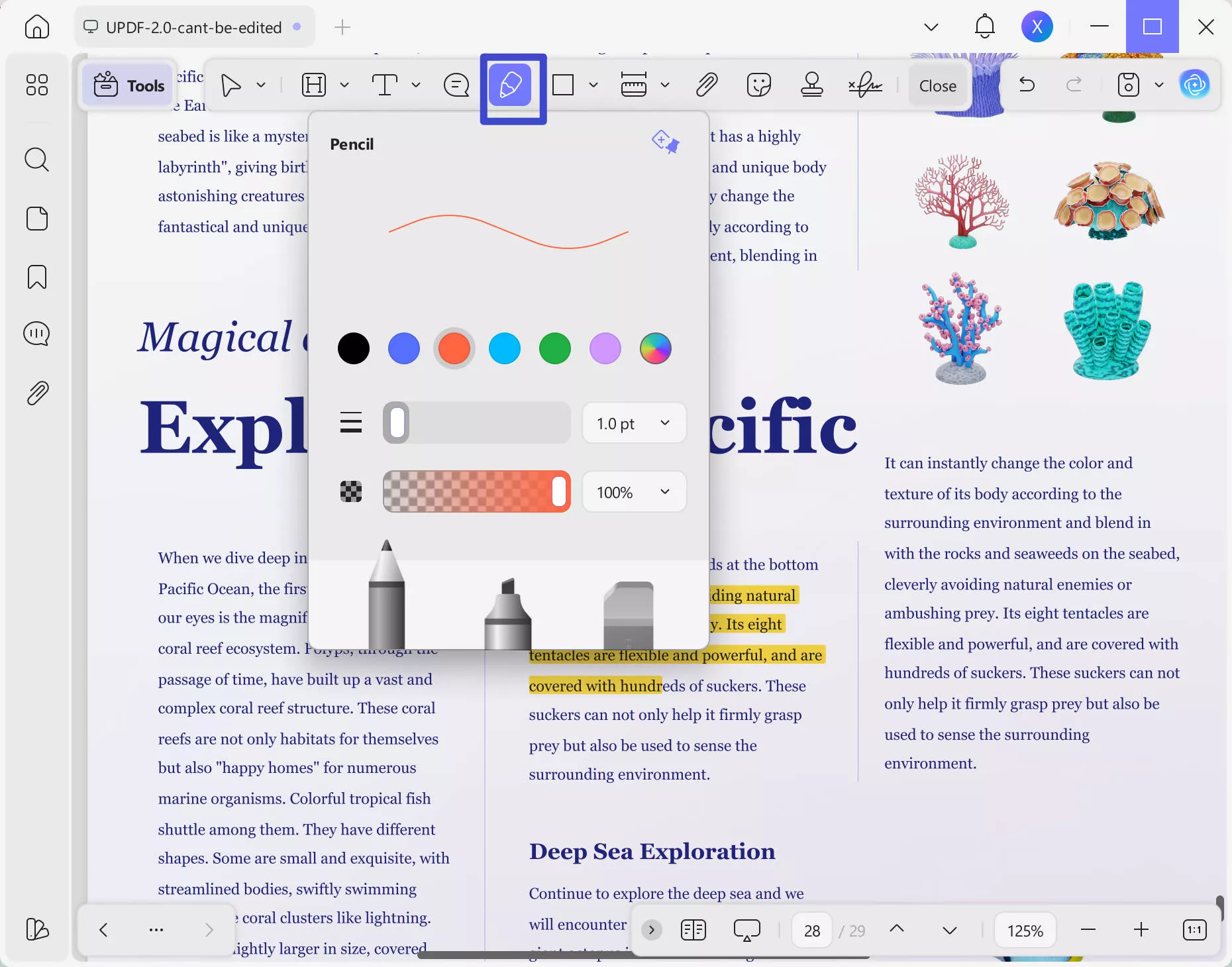Click the save icon in toolbar
This screenshot has height=967, width=1232.
click(1129, 85)
